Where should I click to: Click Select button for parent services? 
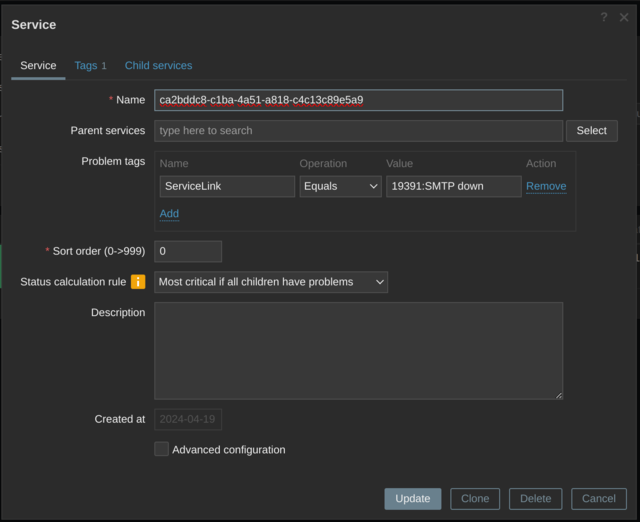[x=591, y=131]
